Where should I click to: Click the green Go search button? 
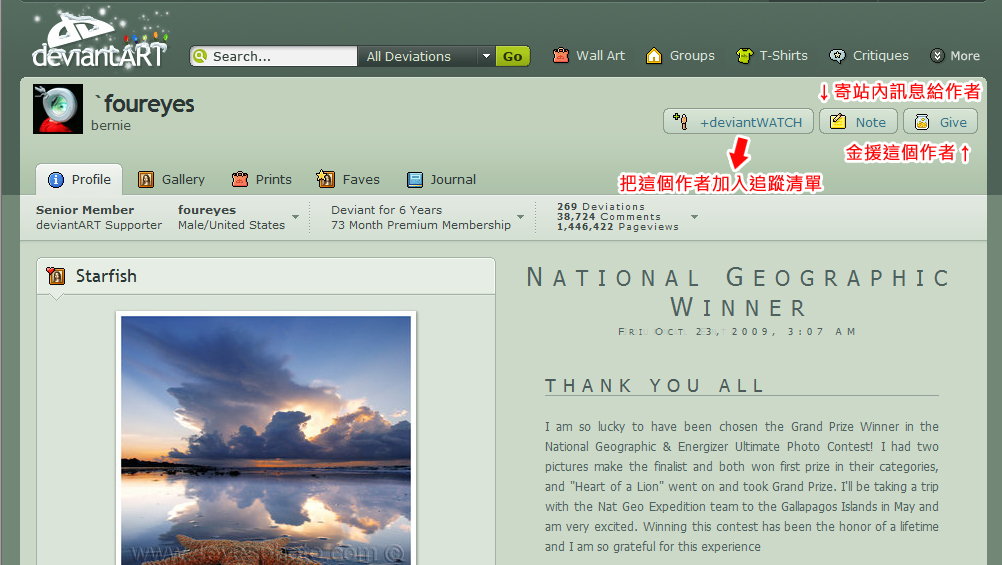pyautogui.click(x=513, y=56)
